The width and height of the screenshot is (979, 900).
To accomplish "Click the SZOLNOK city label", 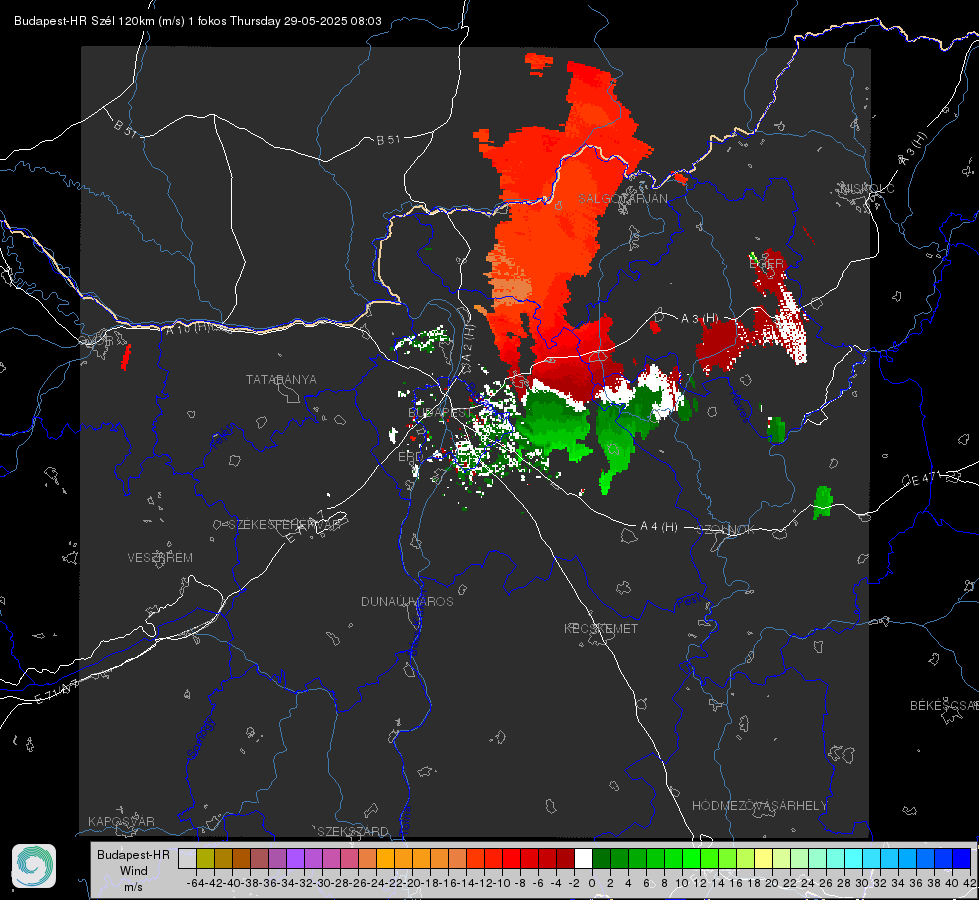I will (727, 530).
